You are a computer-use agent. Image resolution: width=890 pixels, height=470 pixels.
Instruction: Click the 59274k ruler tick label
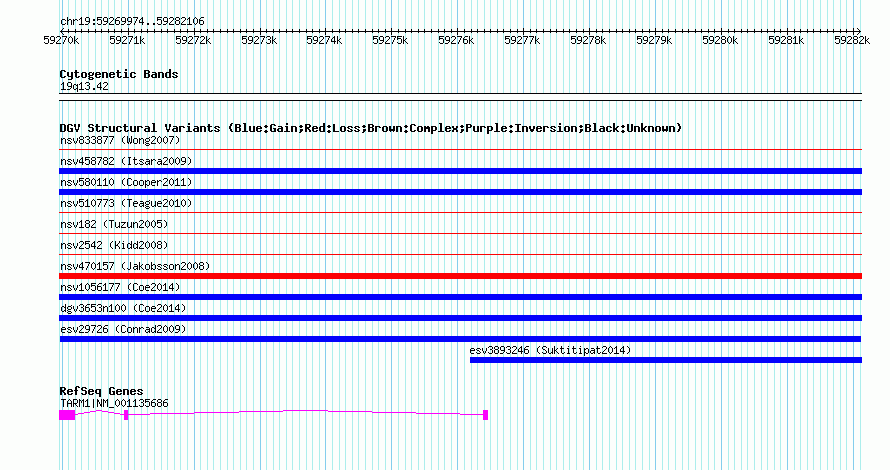pyautogui.click(x=324, y=40)
